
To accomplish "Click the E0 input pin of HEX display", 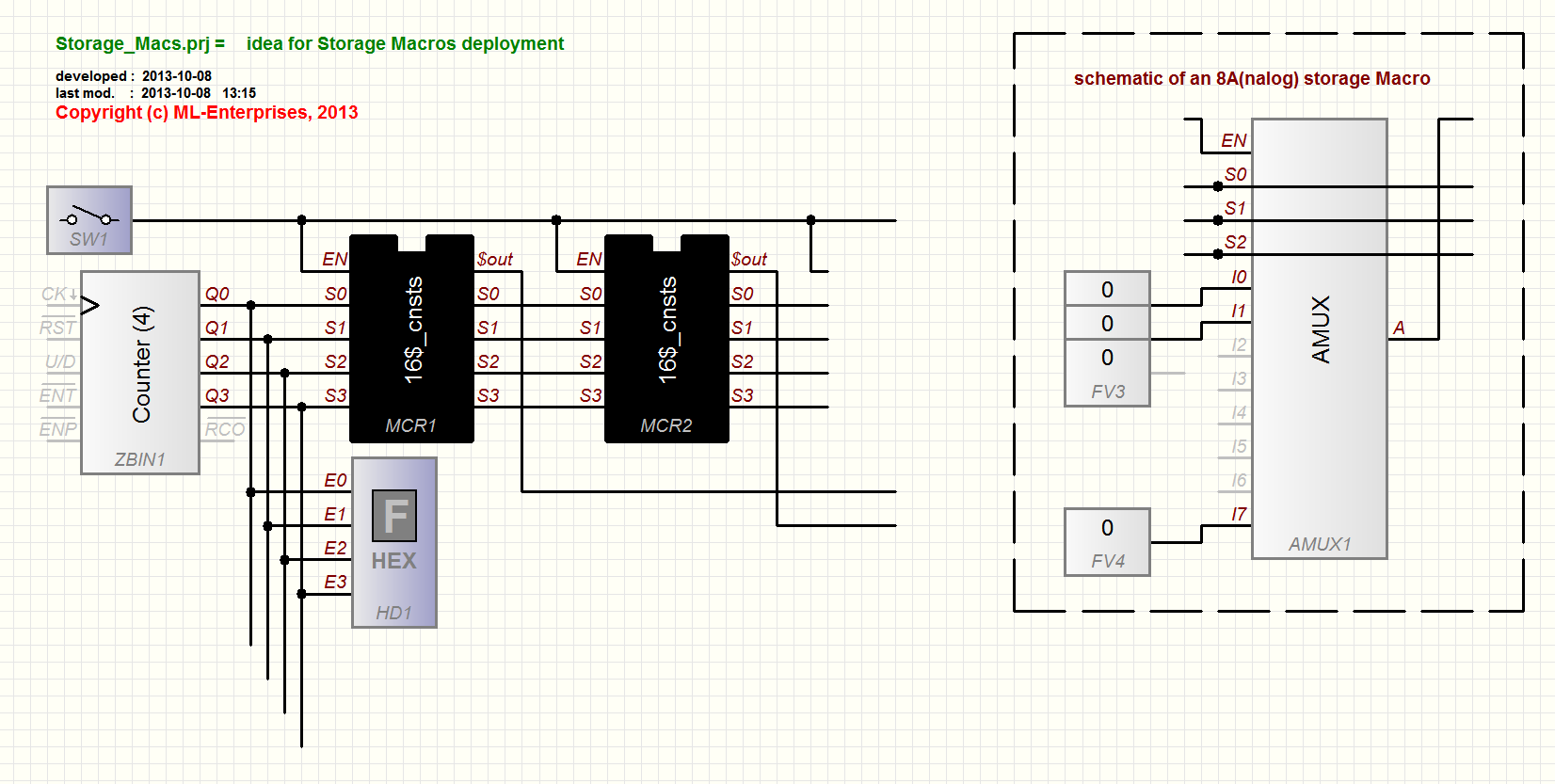I will click(x=335, y=481).
